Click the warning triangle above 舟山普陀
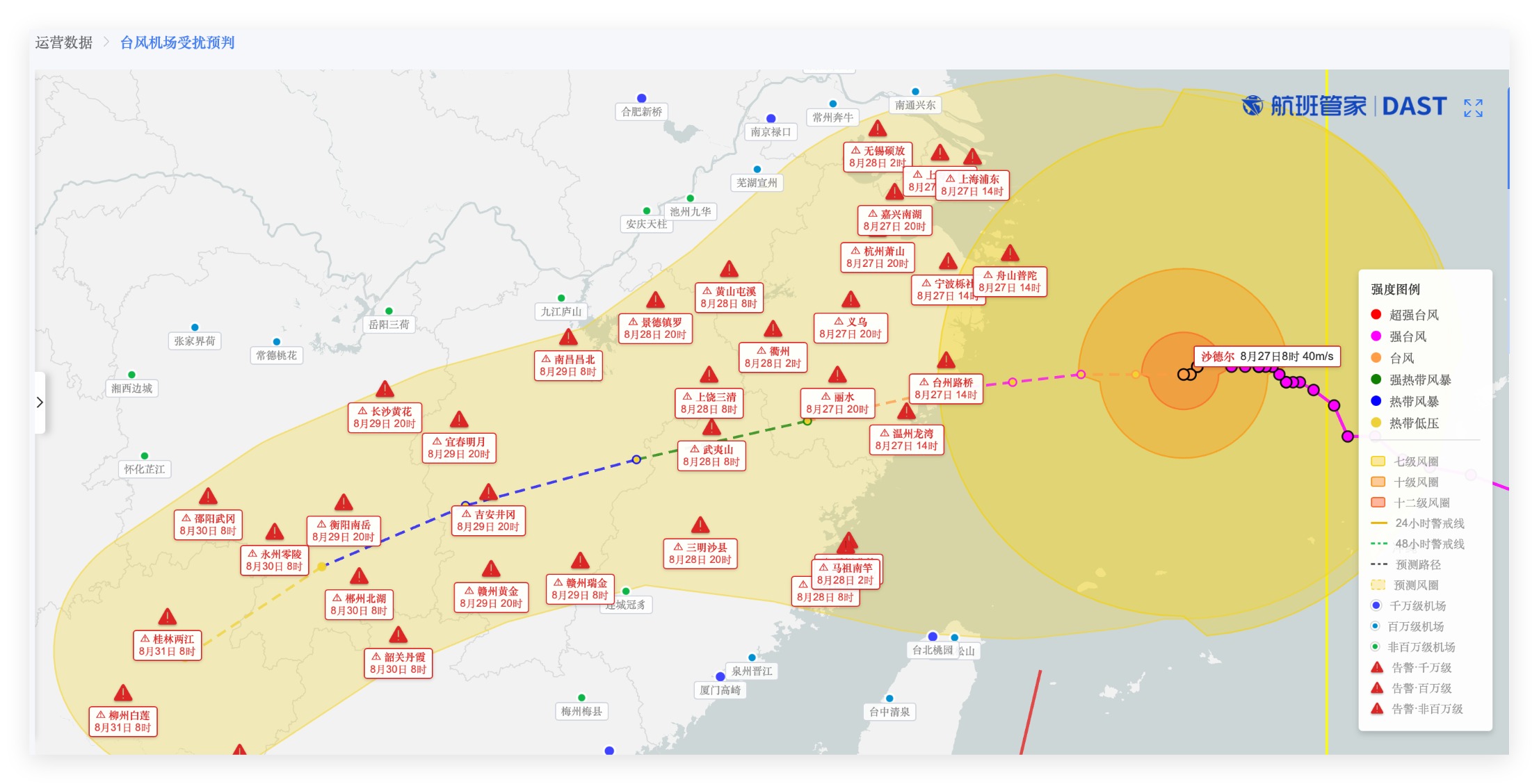 coord(1010,253)
